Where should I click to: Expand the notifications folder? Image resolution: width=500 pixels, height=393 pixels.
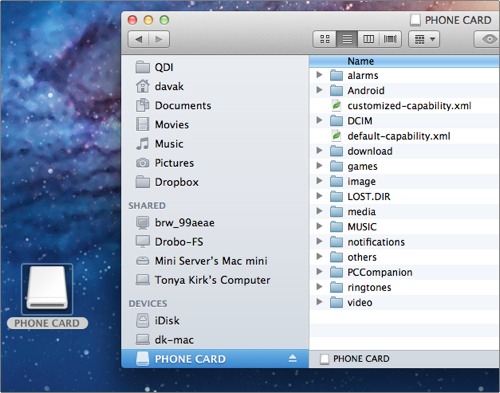pyautogui.click(x=319, y=241)
